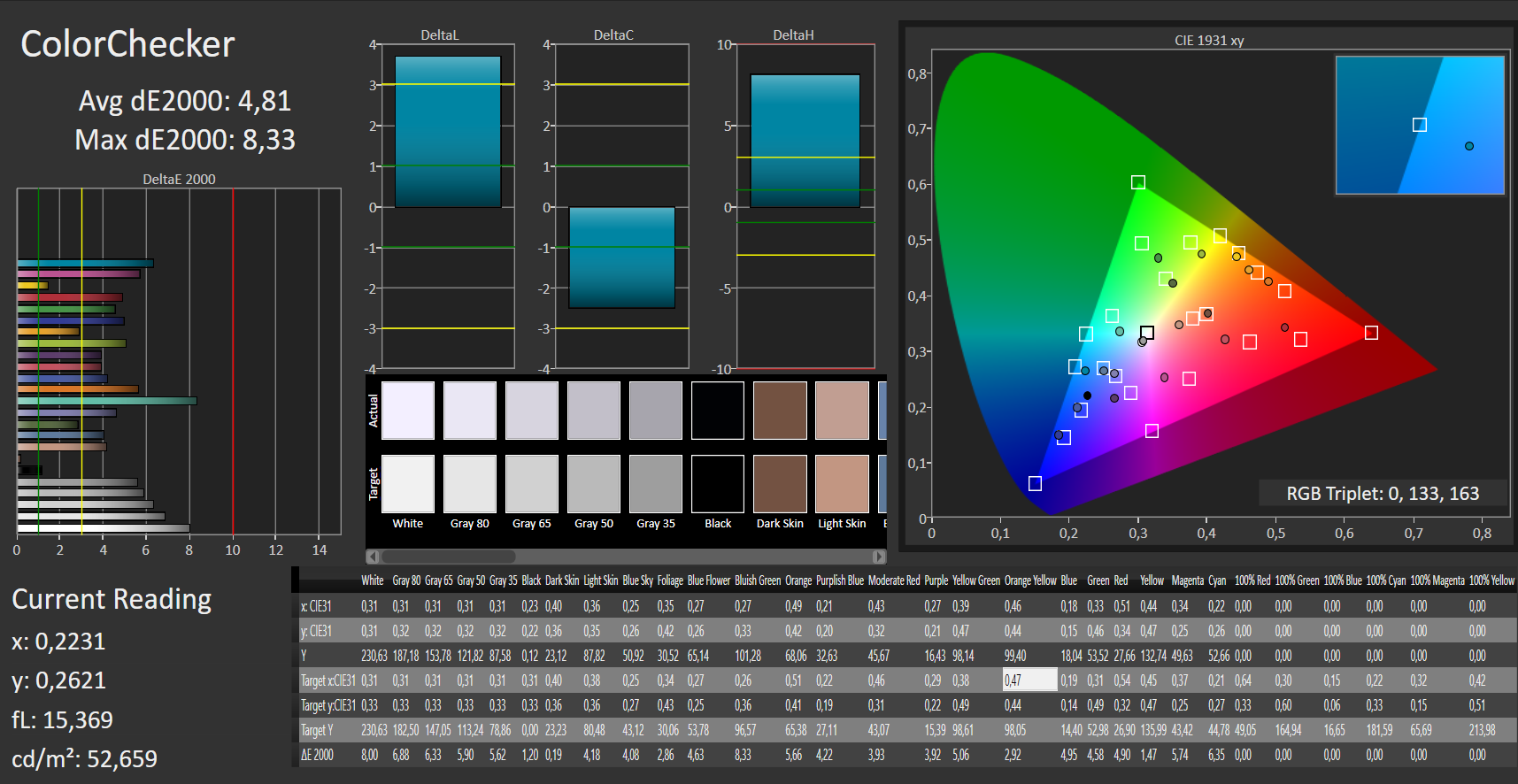1518x784 pixels.
Task: Click the scrollbar thumb below the swatches
Action: point(448,557)
